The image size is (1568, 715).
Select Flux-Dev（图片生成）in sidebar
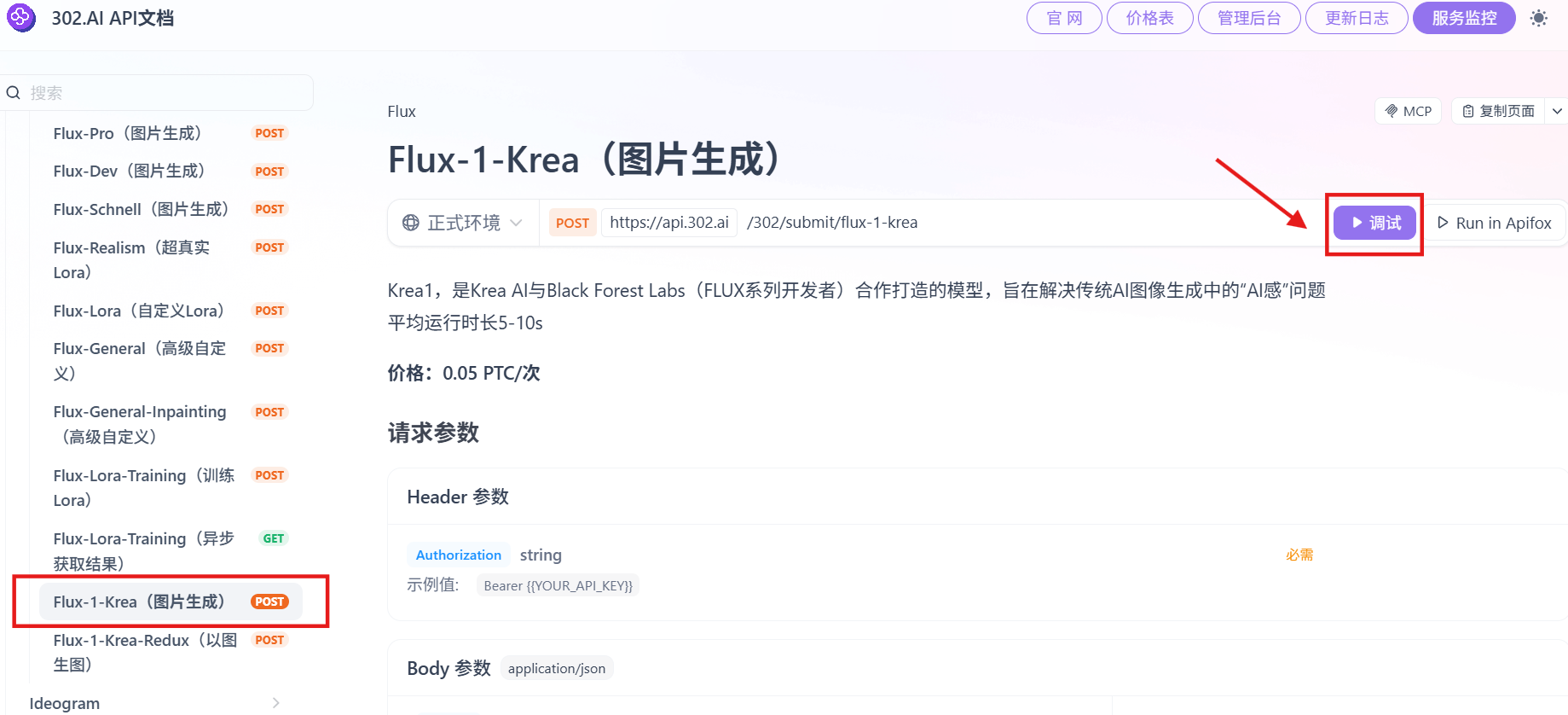(x=171, y=171)
